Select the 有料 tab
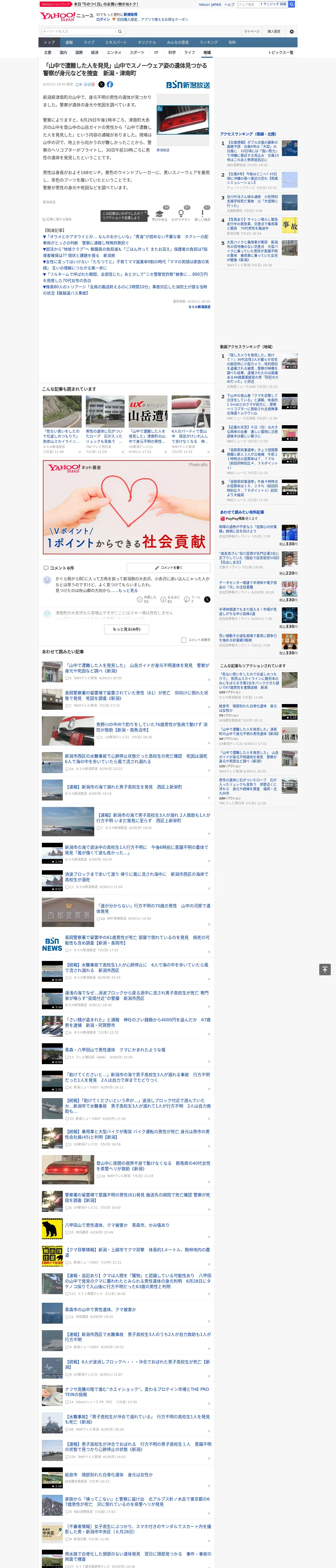The image size is (336, 1568). [x=232, y=43]
